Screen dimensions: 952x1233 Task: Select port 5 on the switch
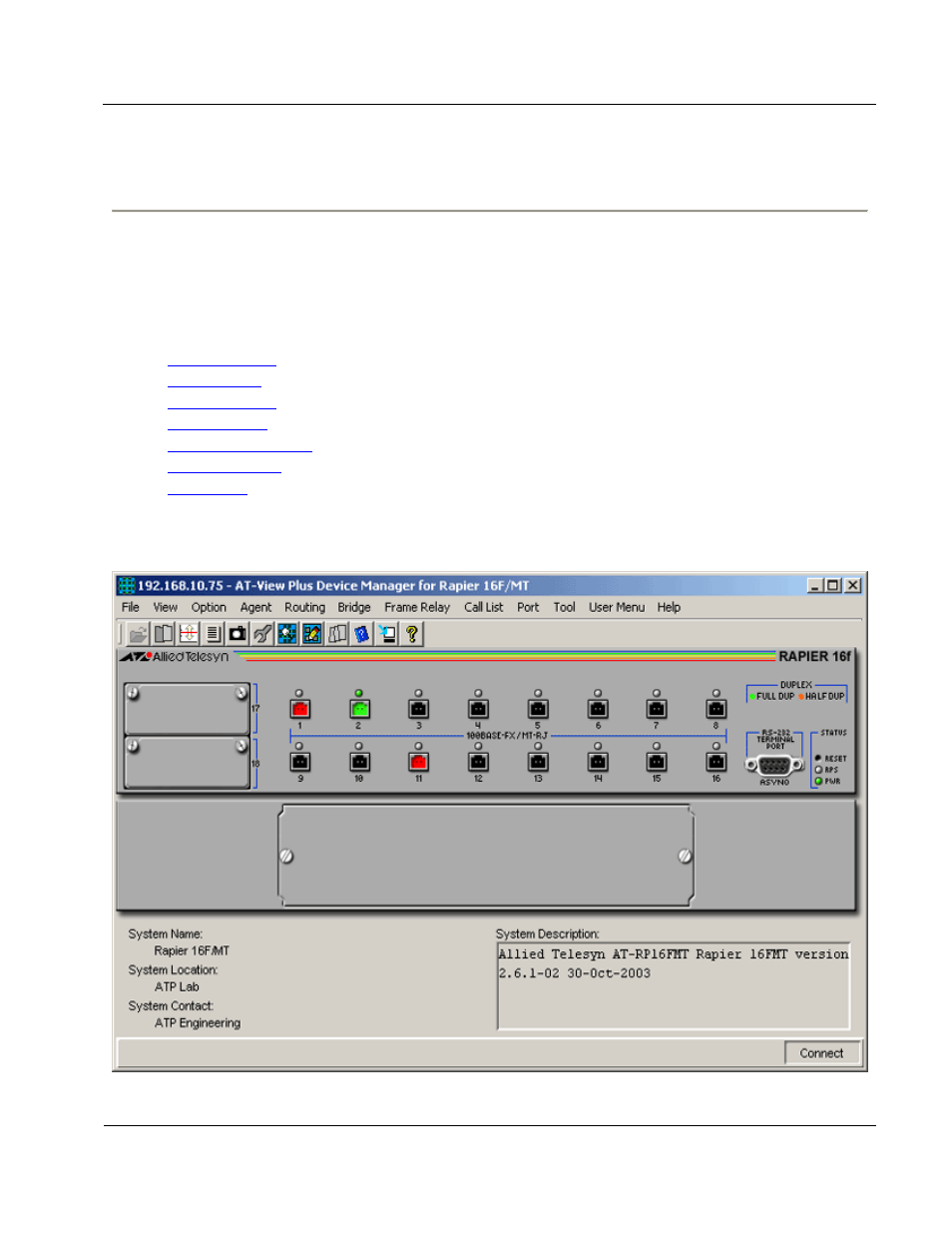[x=538, y=710]
